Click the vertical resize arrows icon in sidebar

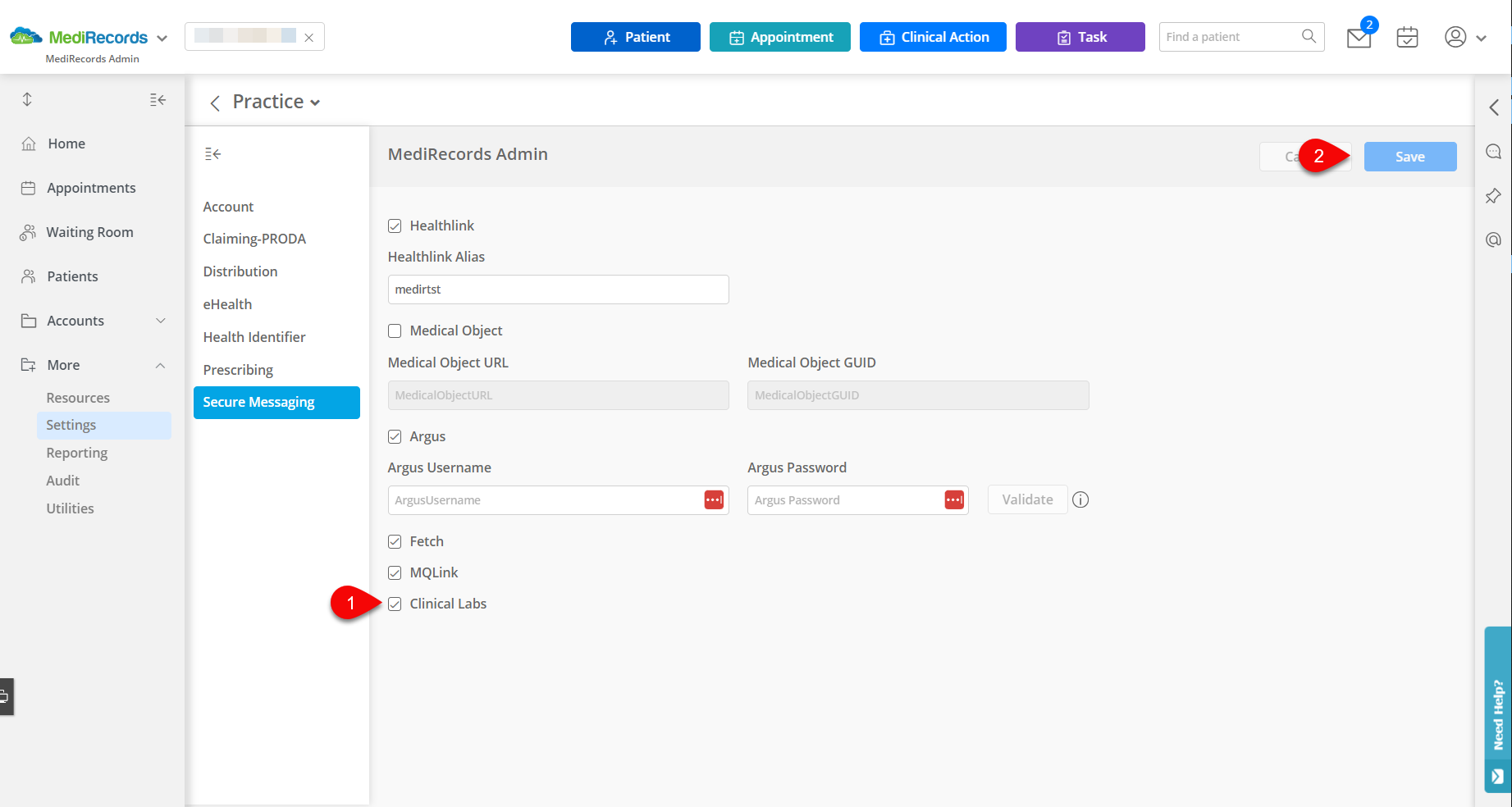click(x=27, y=99)
